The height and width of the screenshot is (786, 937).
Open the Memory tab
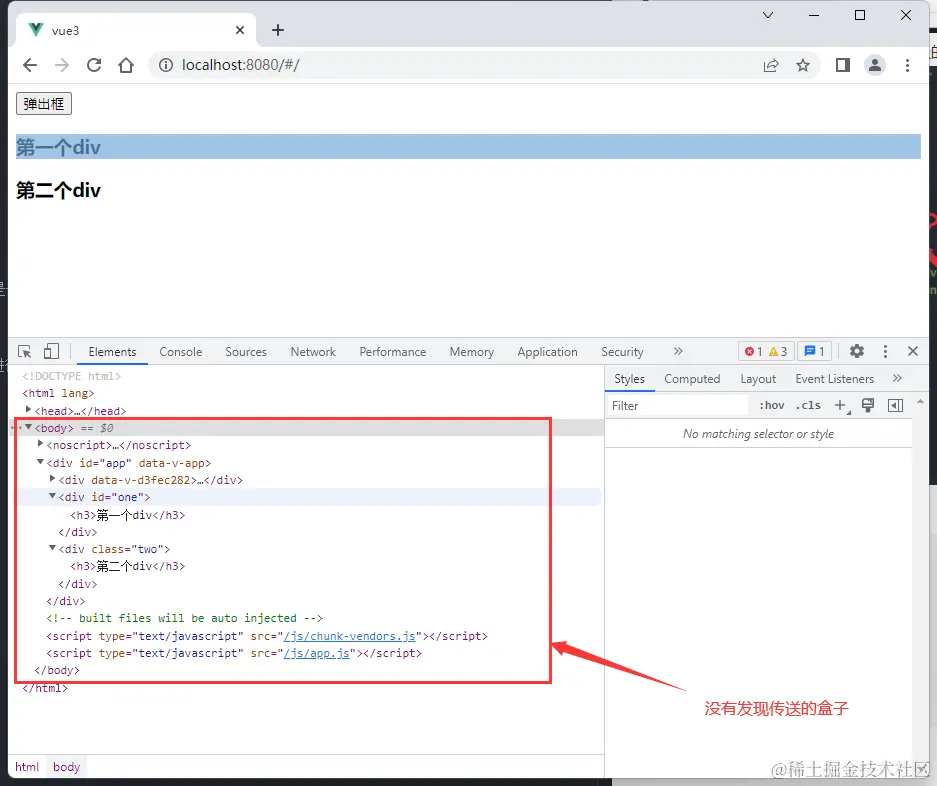tap(471, 352)
